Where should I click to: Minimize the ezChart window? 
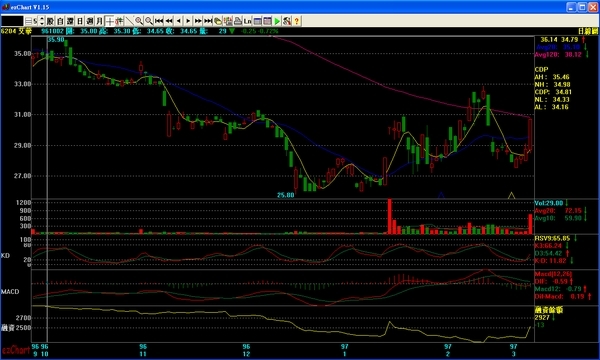[571, 7]
